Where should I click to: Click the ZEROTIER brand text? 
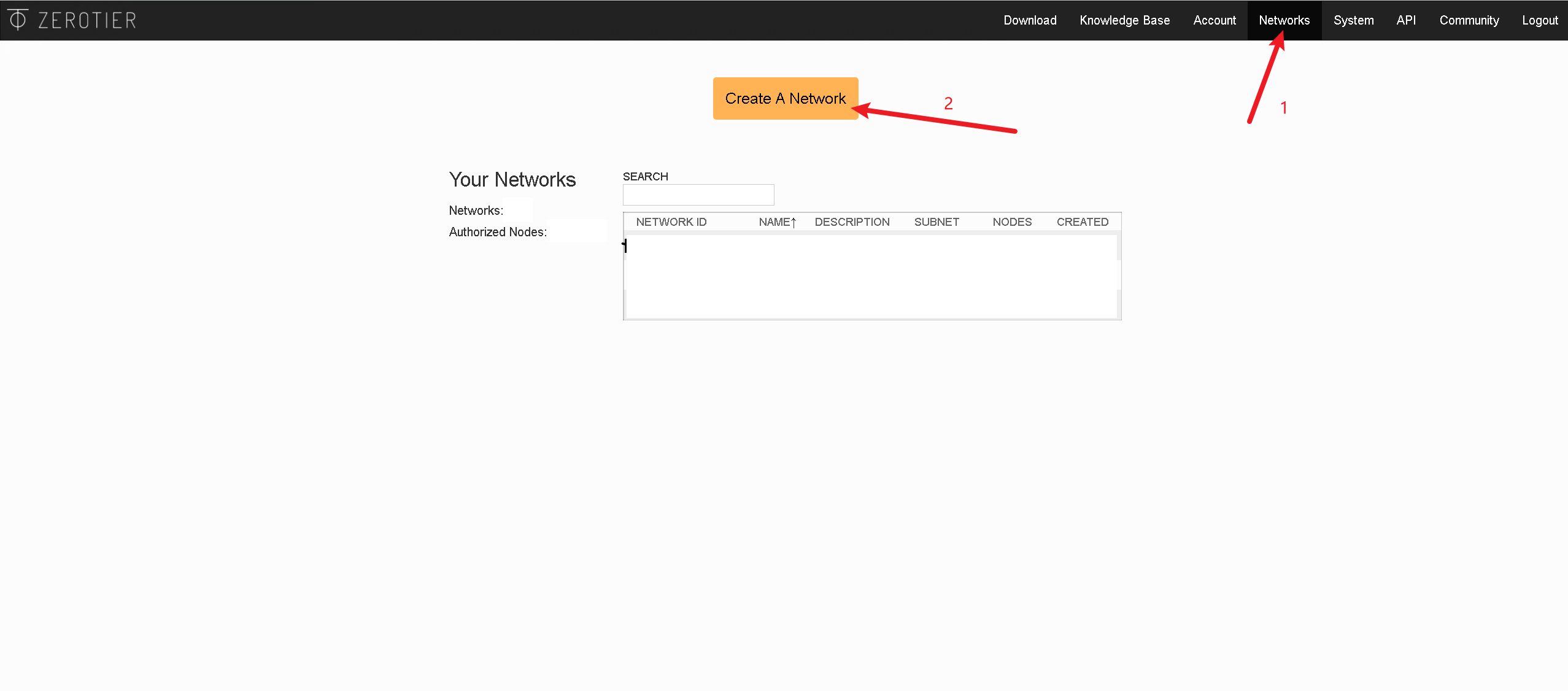pyautogui.click(x=87, y=20)
